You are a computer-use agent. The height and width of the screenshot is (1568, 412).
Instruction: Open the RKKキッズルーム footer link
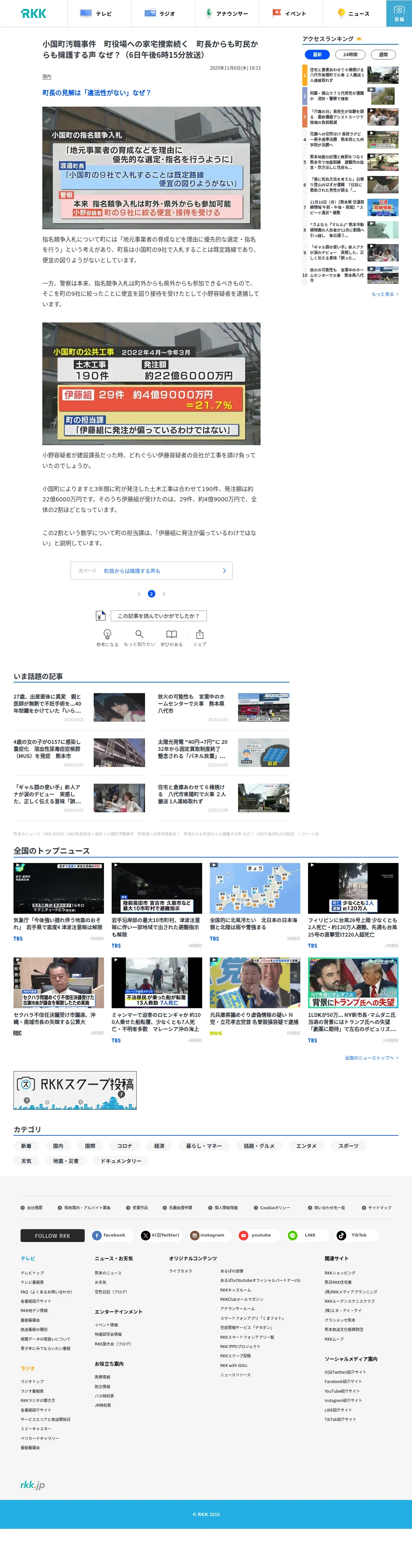pos(235,1290)
